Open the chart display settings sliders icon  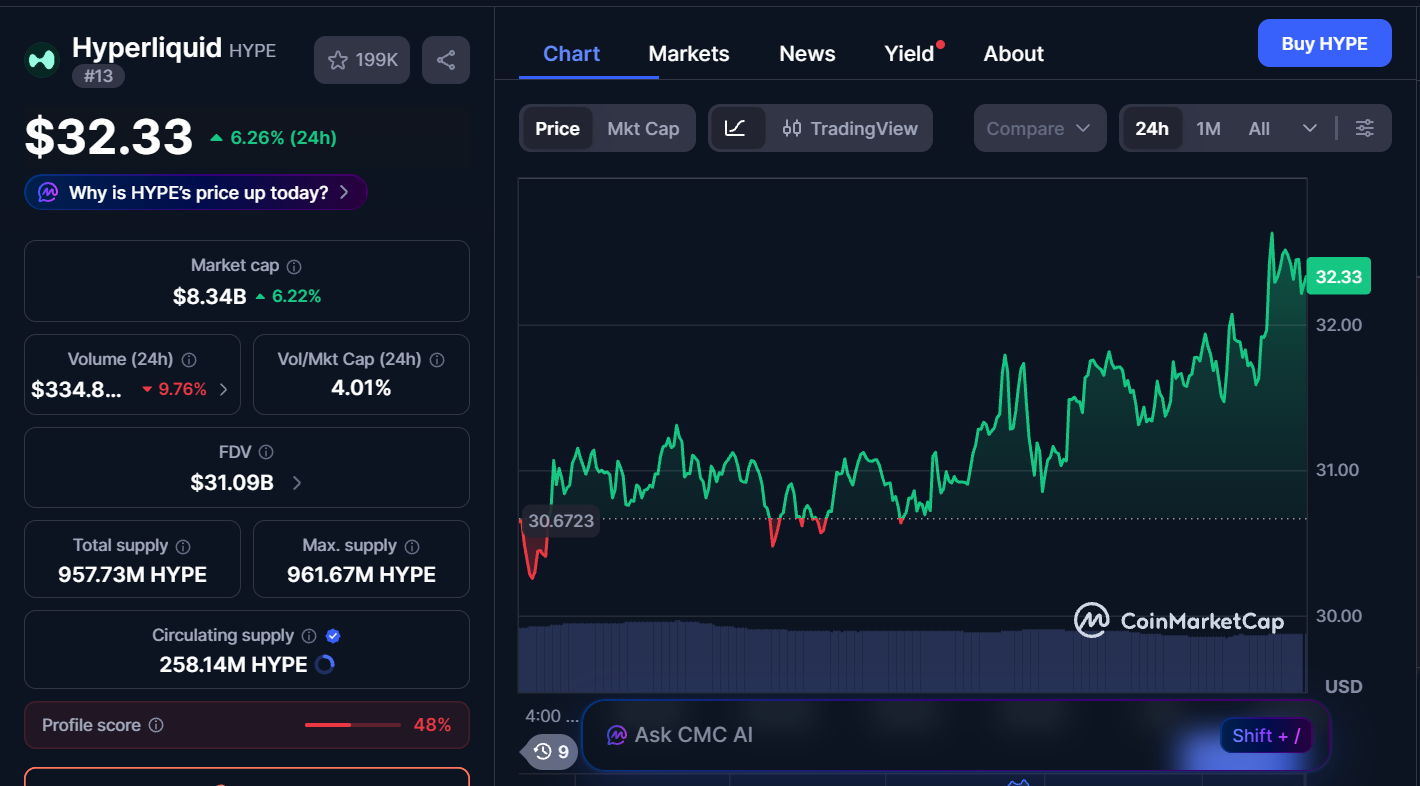point(1365,128)
